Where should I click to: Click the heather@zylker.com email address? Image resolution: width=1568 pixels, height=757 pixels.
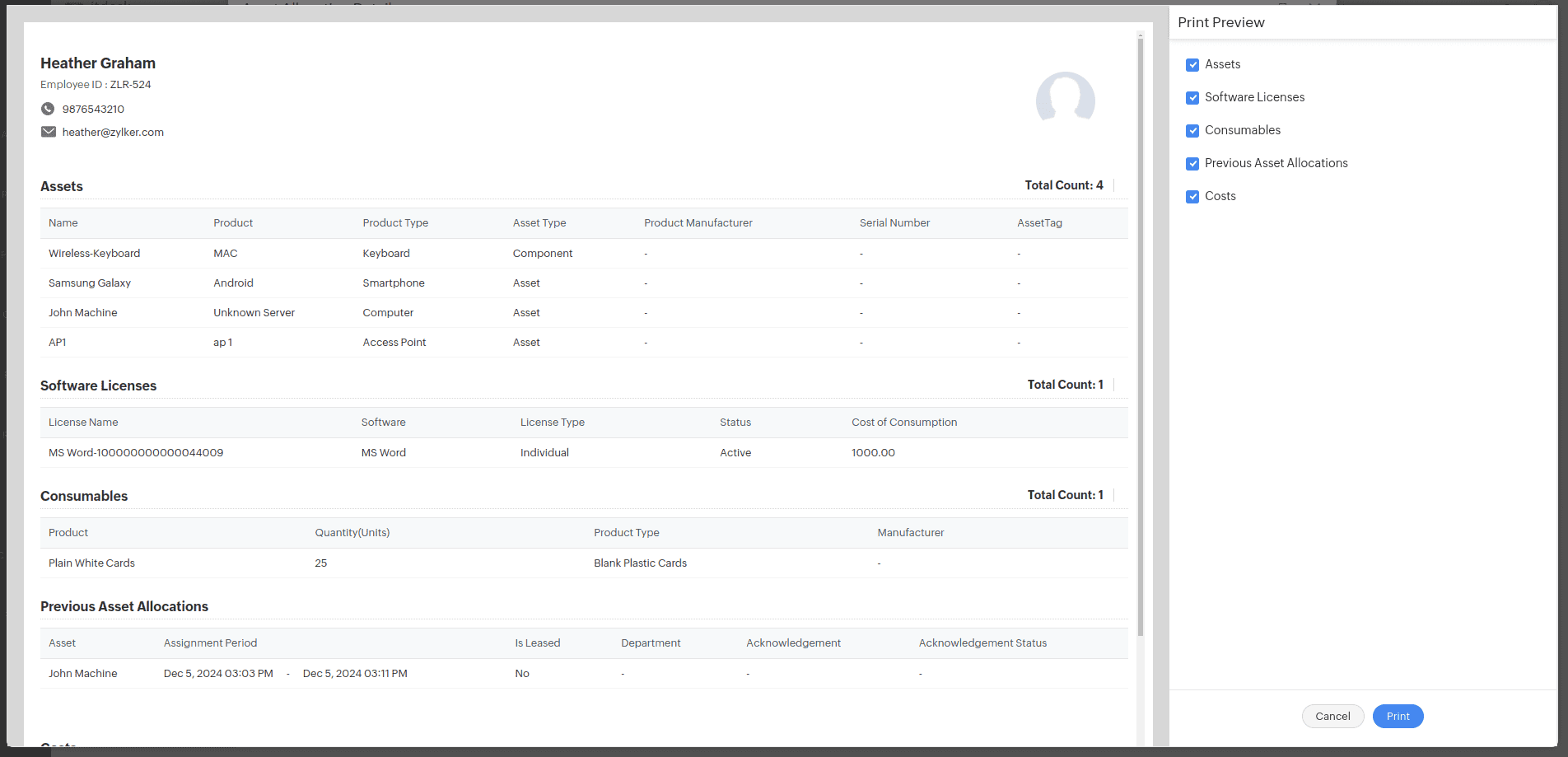click(113, 132)
